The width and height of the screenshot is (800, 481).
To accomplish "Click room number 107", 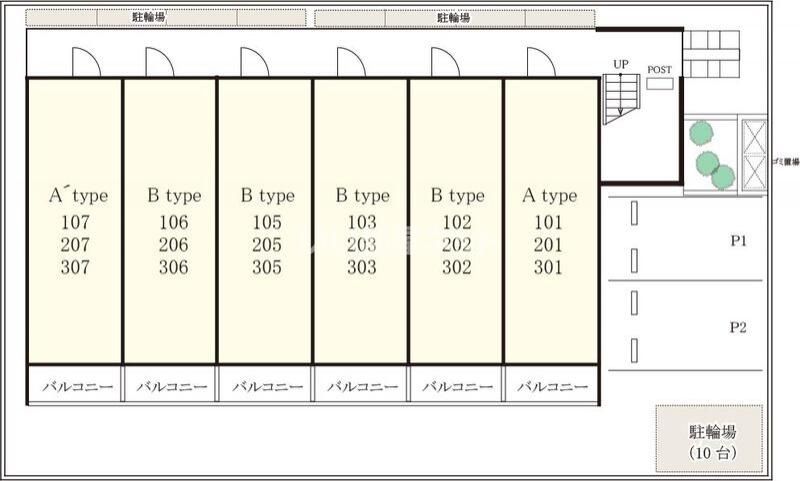I will tap(75, 222).
